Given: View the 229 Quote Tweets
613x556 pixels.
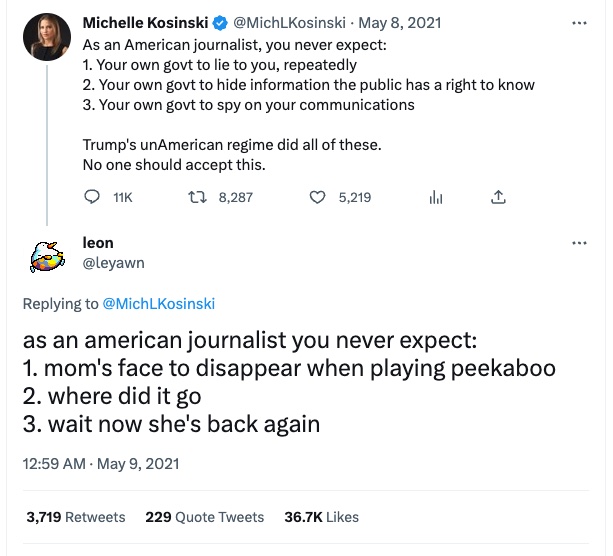Looking at the screenshot, I should click(205, 517).
